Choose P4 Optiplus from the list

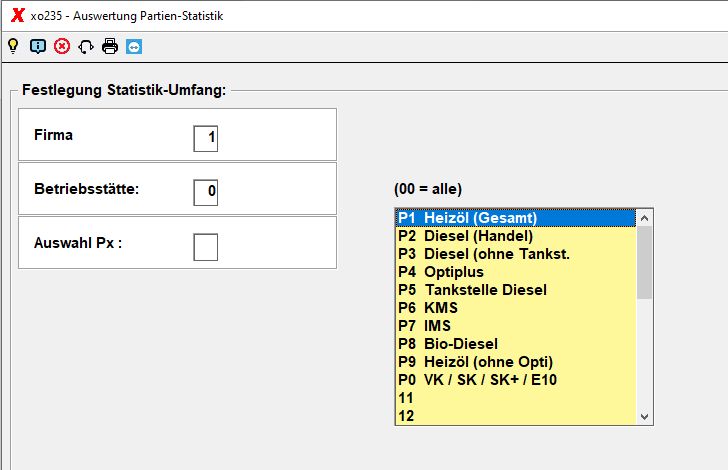(x=516, y=272)
